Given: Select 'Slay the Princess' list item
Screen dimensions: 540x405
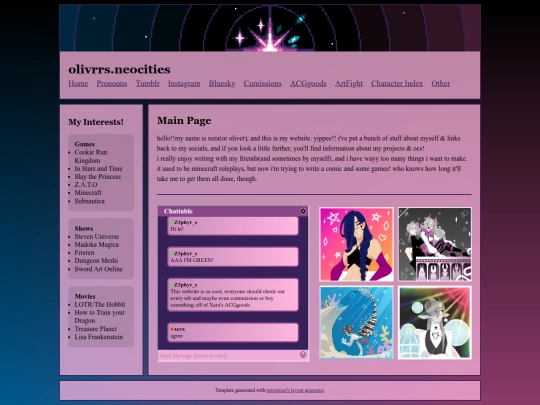Looking at the screenshot, I should click(x=98, y=177).
